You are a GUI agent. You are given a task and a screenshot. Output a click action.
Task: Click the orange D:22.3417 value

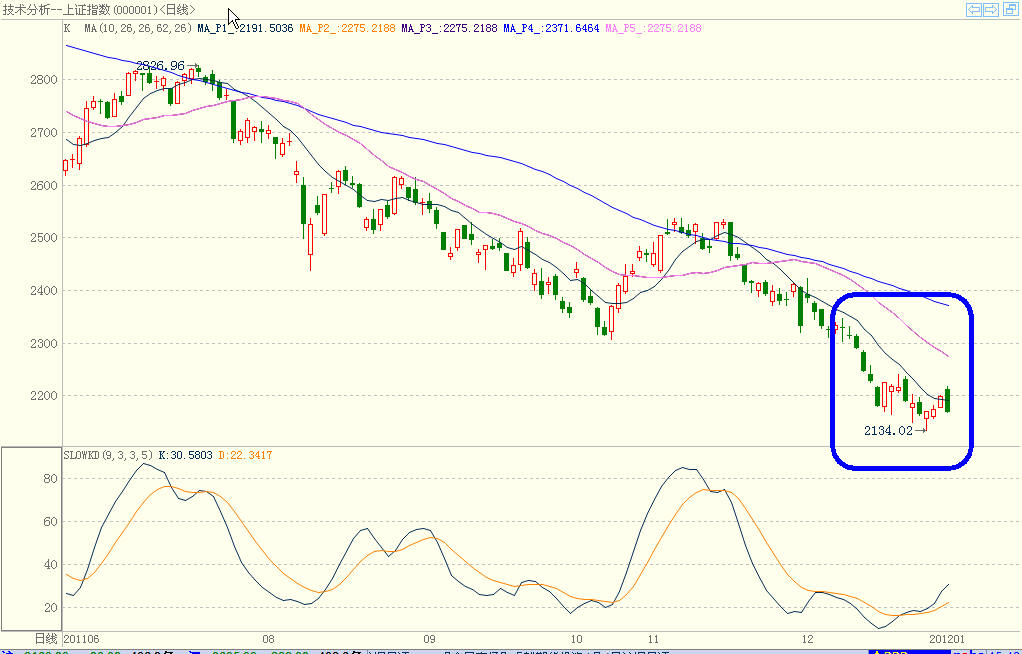click(245, 455)
